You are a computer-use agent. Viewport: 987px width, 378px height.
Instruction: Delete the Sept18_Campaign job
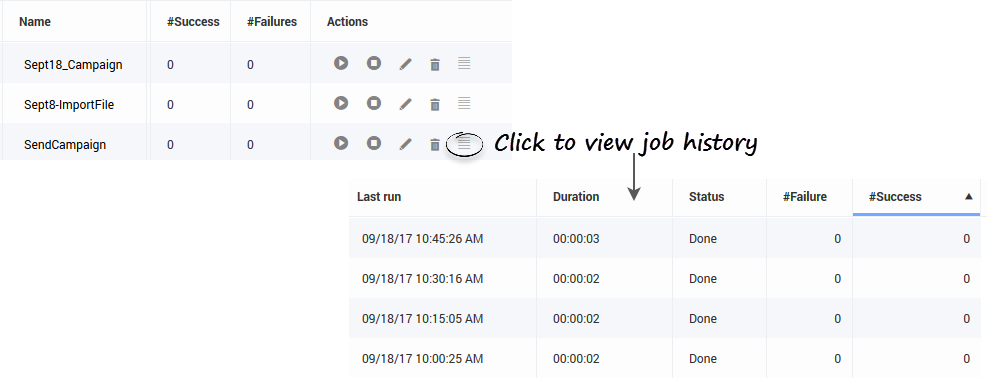[x=434, y=64]
